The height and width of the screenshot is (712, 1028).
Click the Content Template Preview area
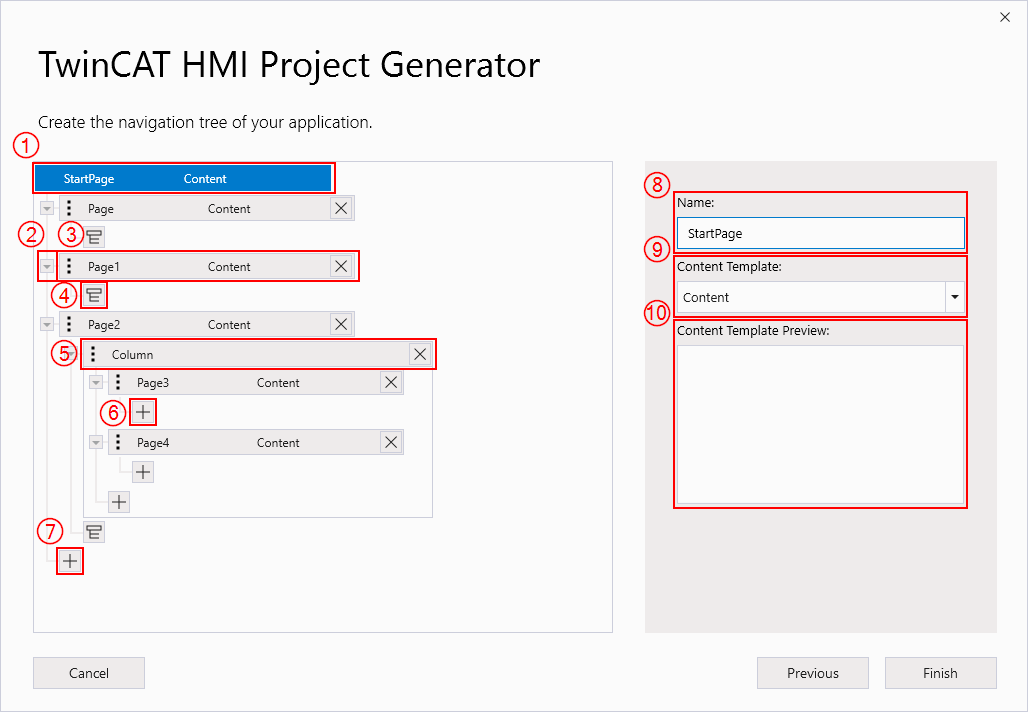tap(820, 424)
